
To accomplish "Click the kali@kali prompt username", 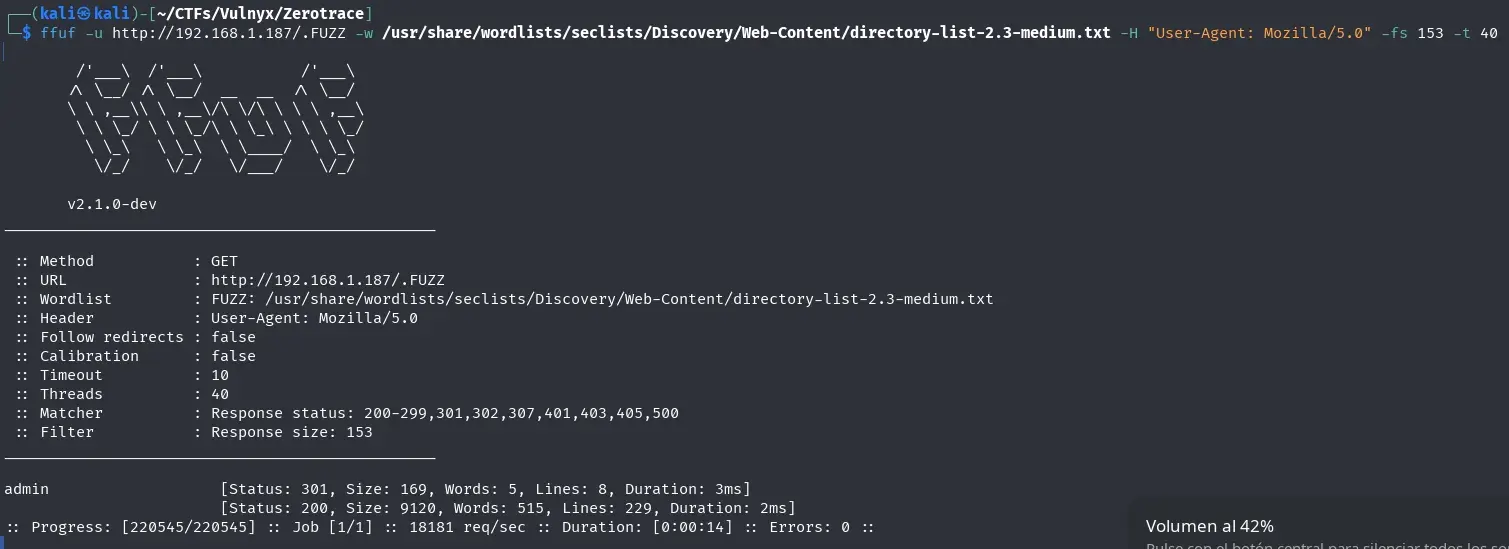I will pyautogui.click(x=86, y=13).
